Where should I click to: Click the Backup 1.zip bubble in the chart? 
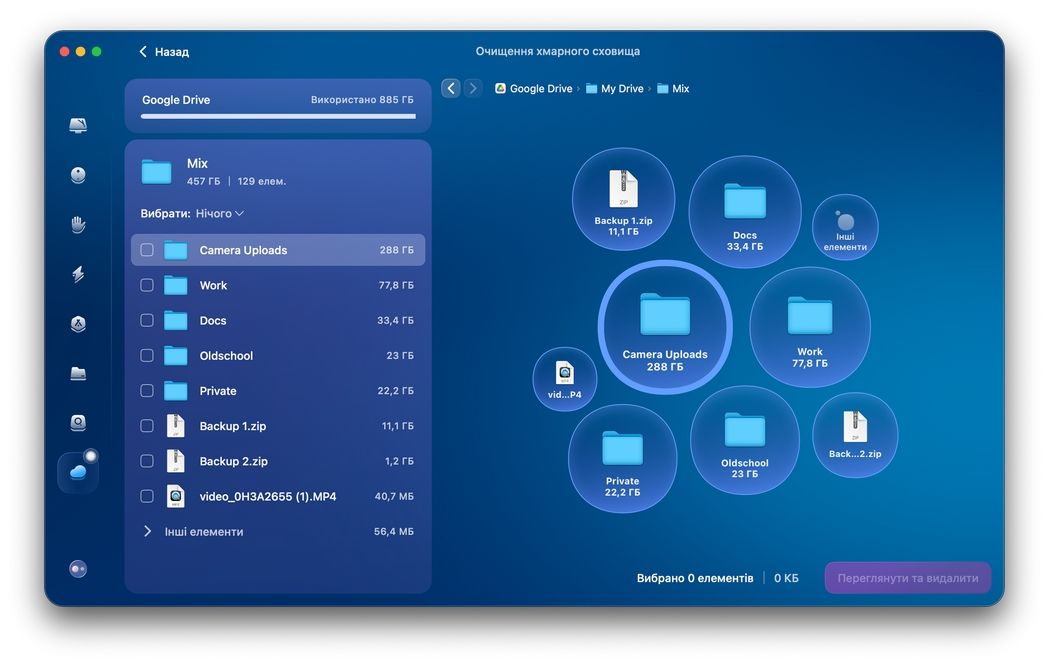(624, 199)
